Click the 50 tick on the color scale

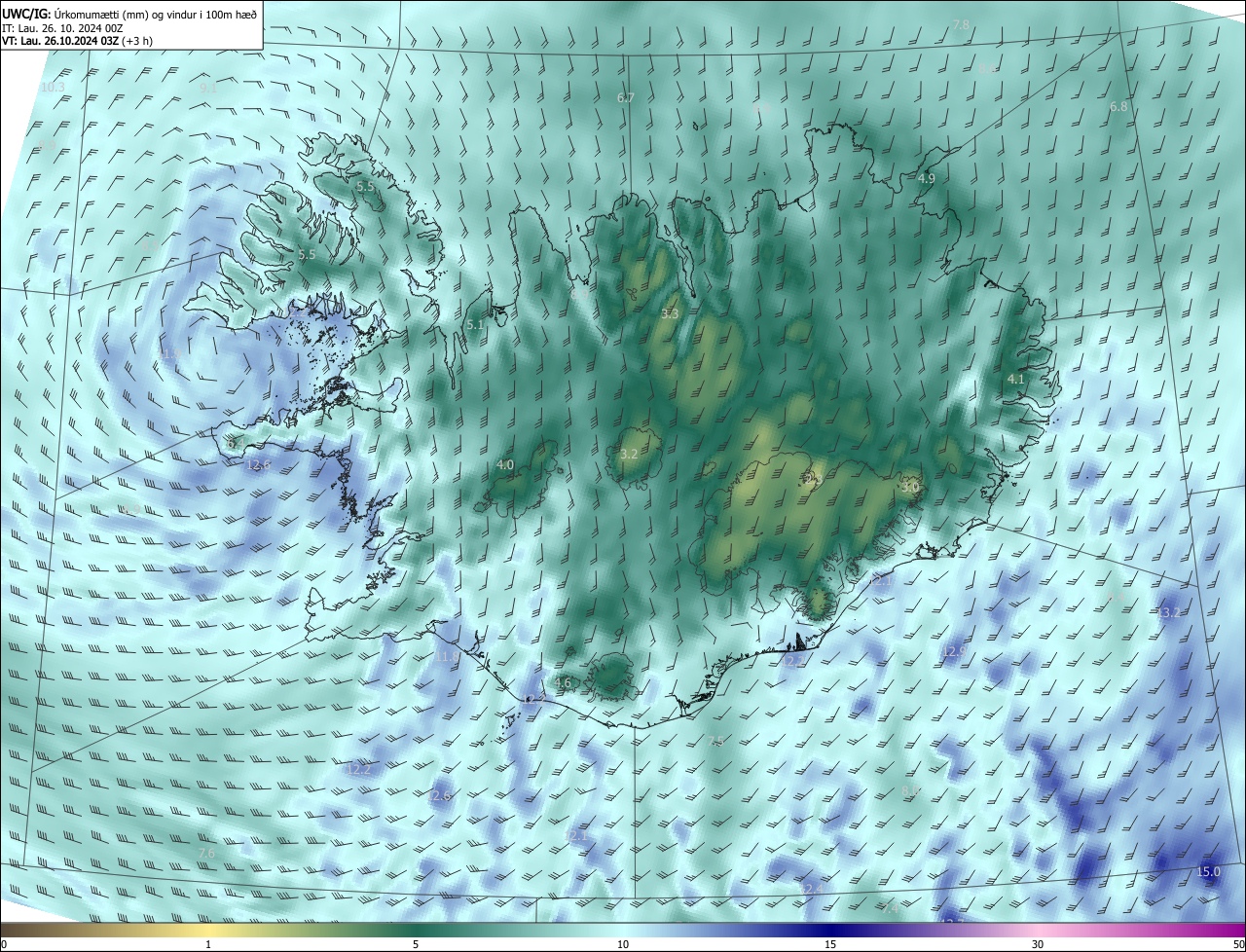pos(1238,945)
